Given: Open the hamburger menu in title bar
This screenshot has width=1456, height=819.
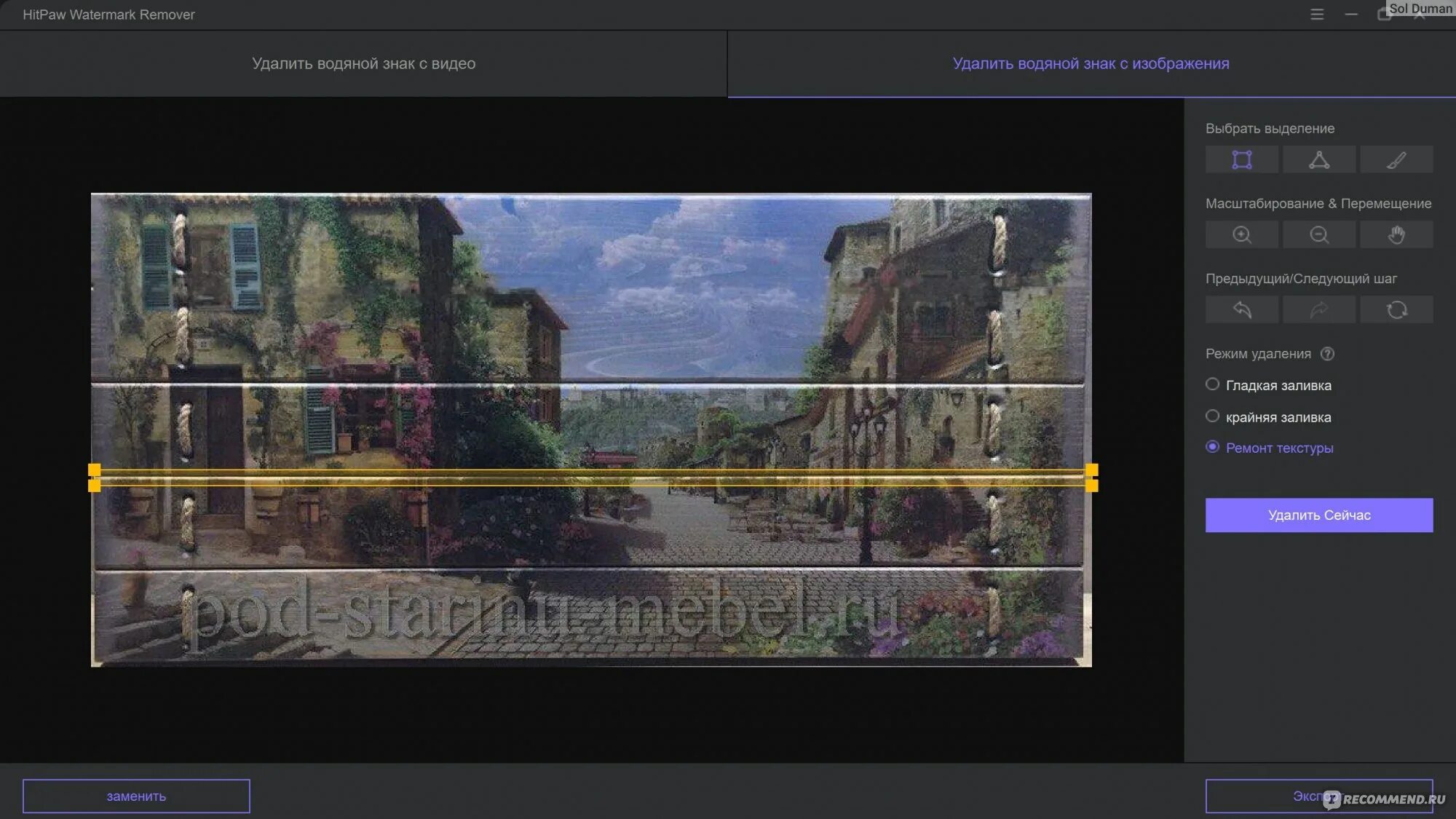Looking at the screenshot, I should (x=1317, y=15).
